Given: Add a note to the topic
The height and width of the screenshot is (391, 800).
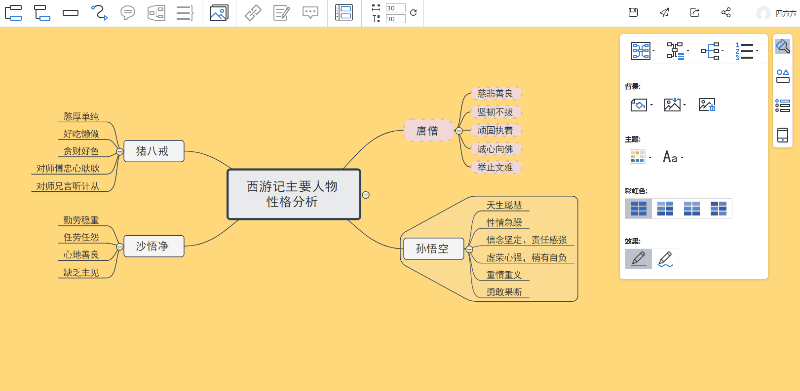Looking at the screenshot, I should [281, 12].
